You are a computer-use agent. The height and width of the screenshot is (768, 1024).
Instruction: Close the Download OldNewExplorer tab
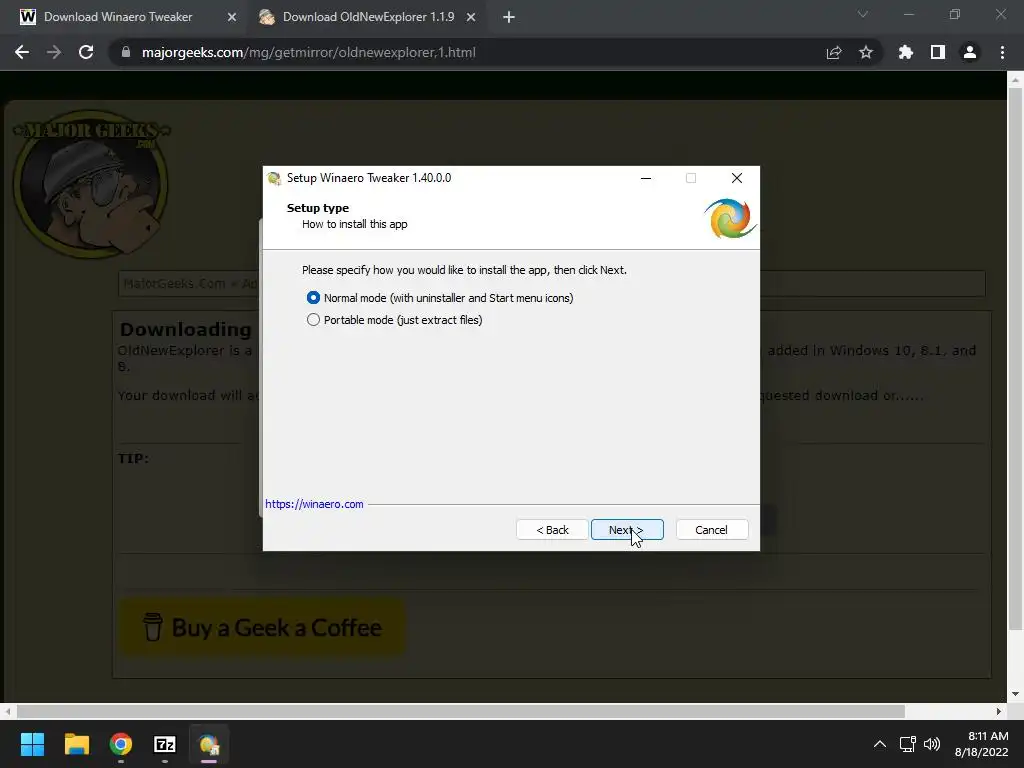pyautogui.click(x=471, y=18)
